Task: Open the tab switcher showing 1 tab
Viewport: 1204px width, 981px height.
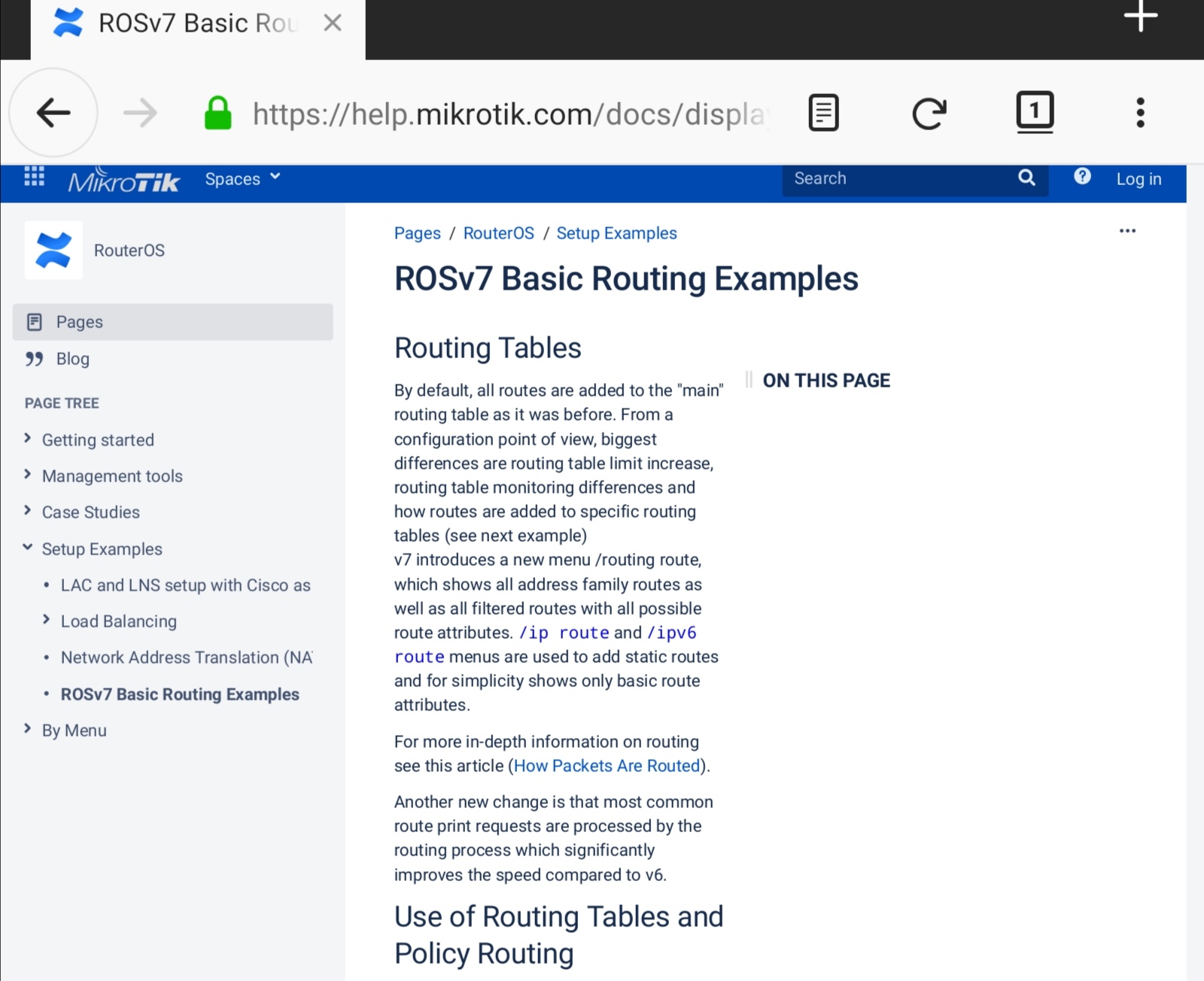Action: (x=1035, y=112)
